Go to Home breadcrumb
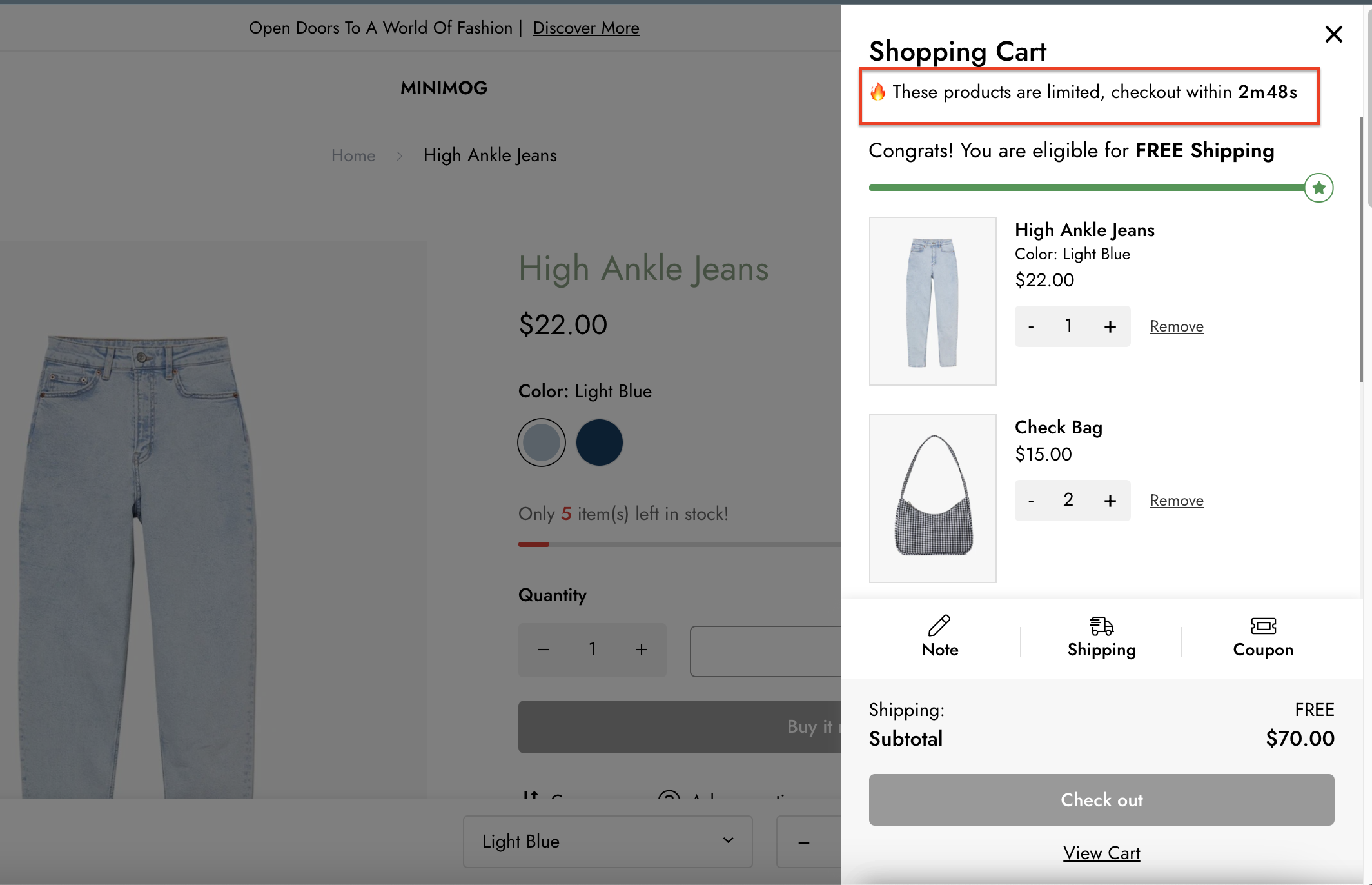 point(353,155)
